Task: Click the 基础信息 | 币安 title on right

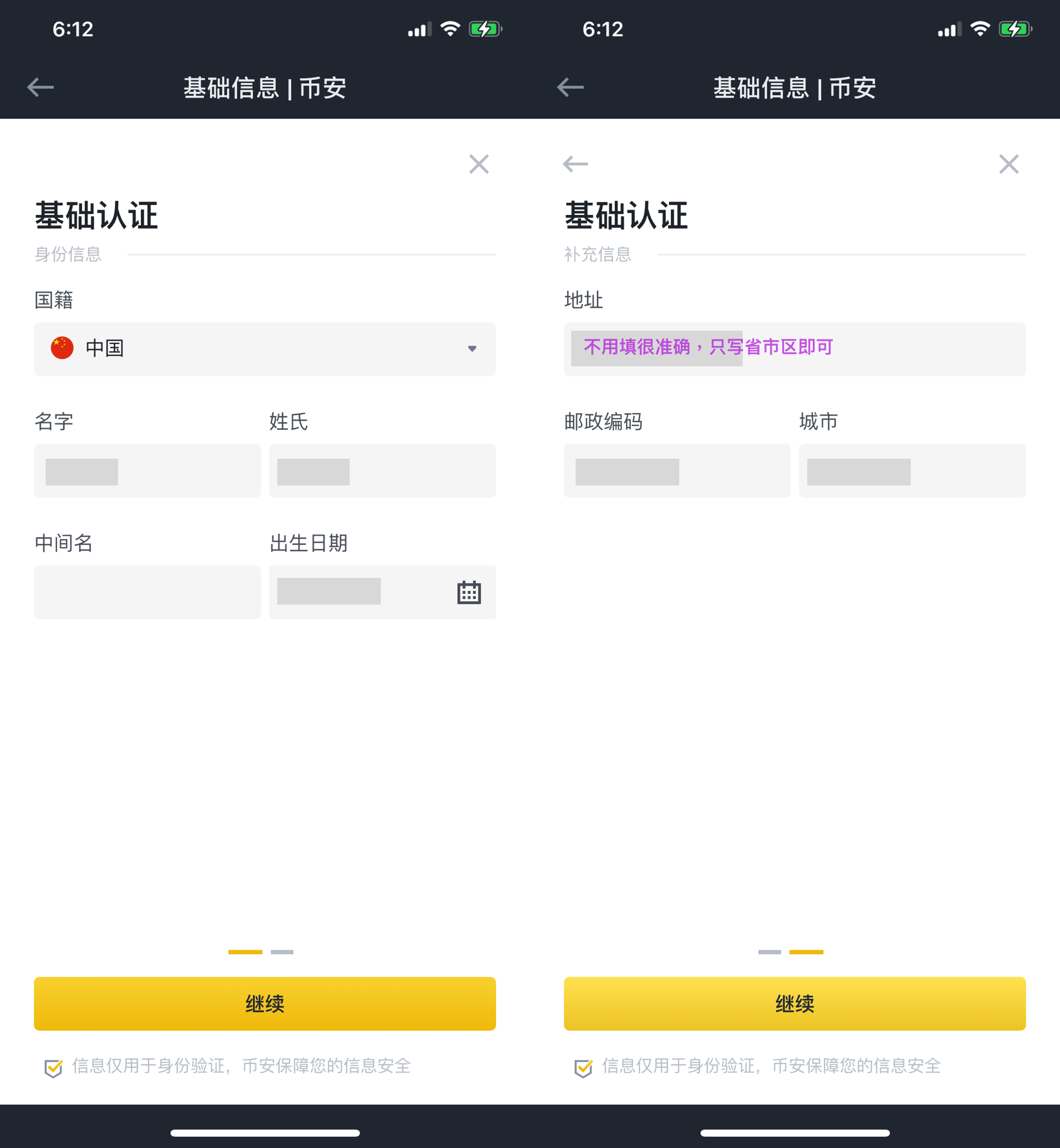Action: tap(794, 88)
